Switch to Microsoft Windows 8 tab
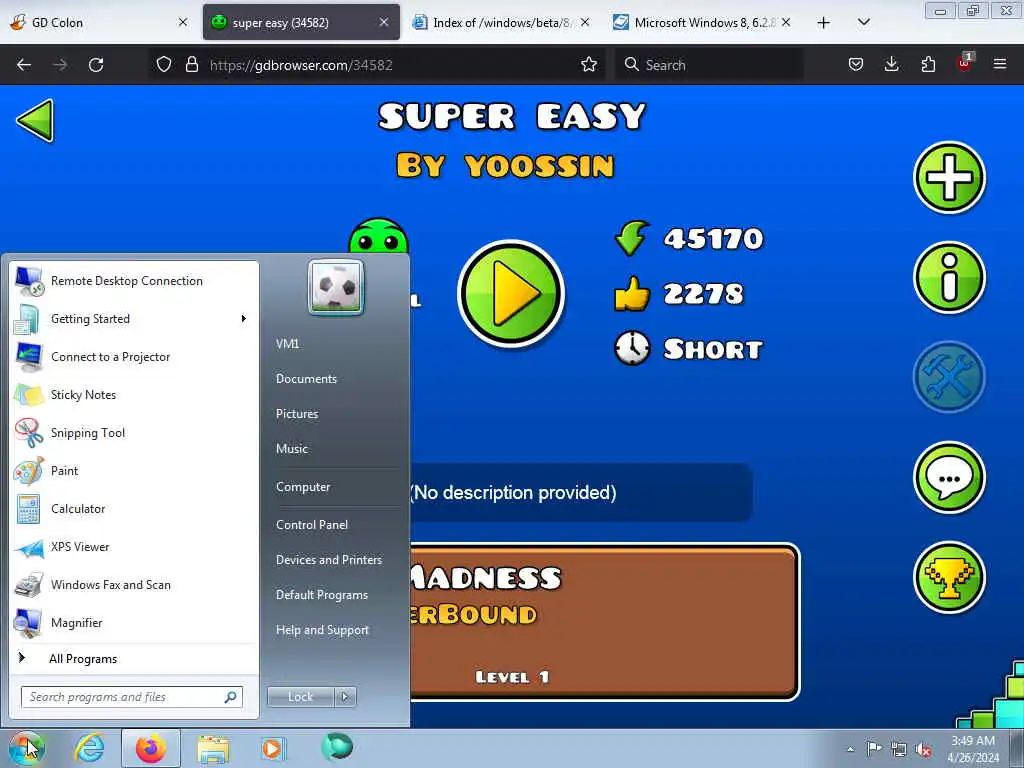1024x768 pixels. (702, 22)
